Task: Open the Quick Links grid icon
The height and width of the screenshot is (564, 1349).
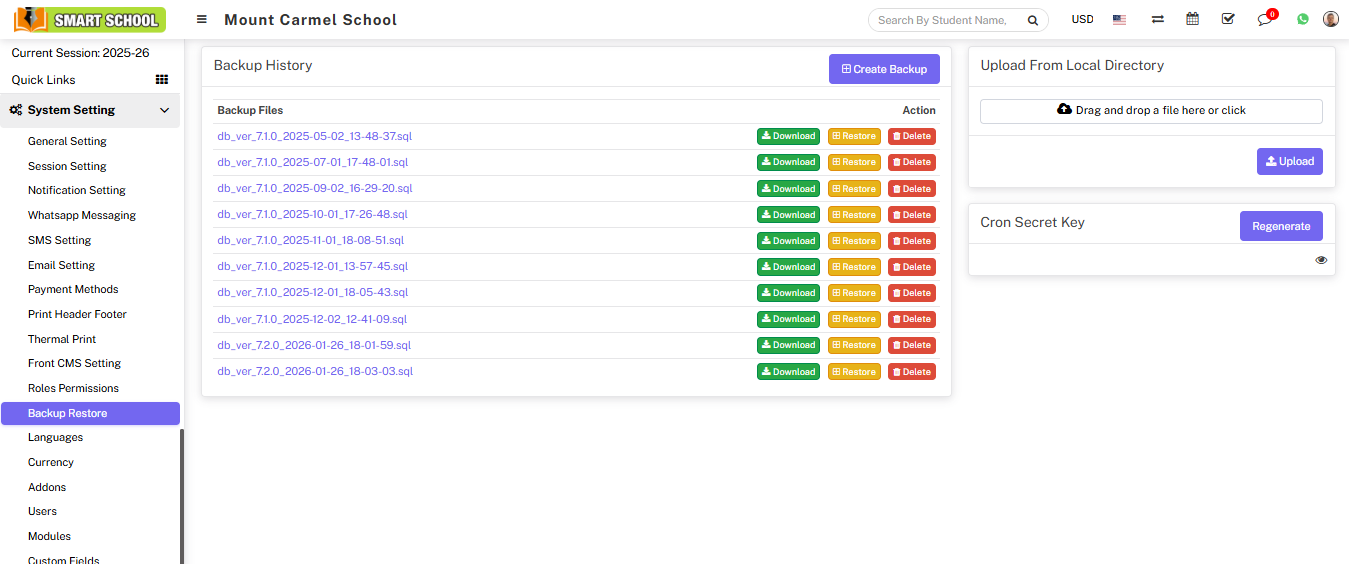Action: 162,80
